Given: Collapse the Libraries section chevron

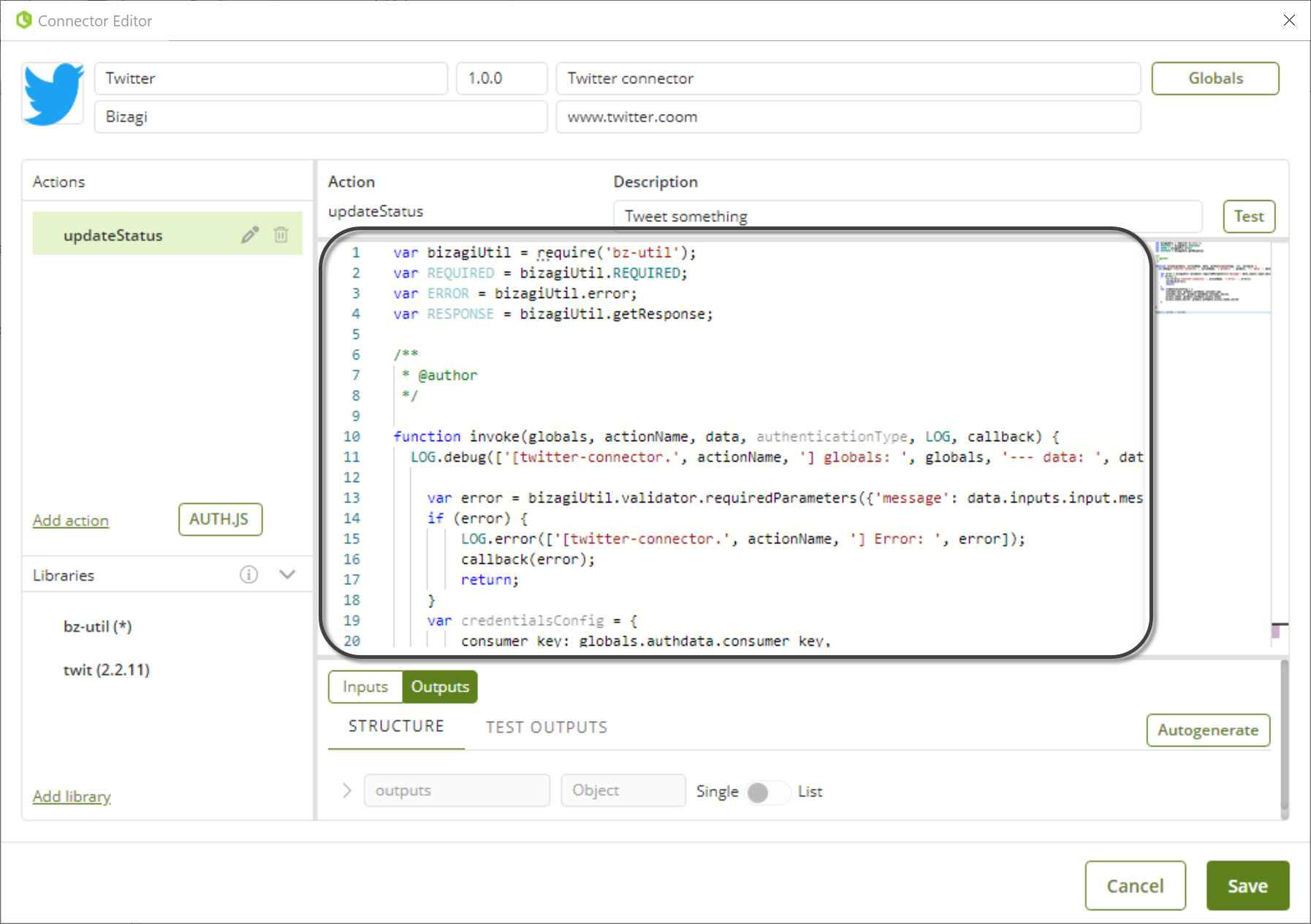Looking at the screenshot, I should tap(287, 575).
